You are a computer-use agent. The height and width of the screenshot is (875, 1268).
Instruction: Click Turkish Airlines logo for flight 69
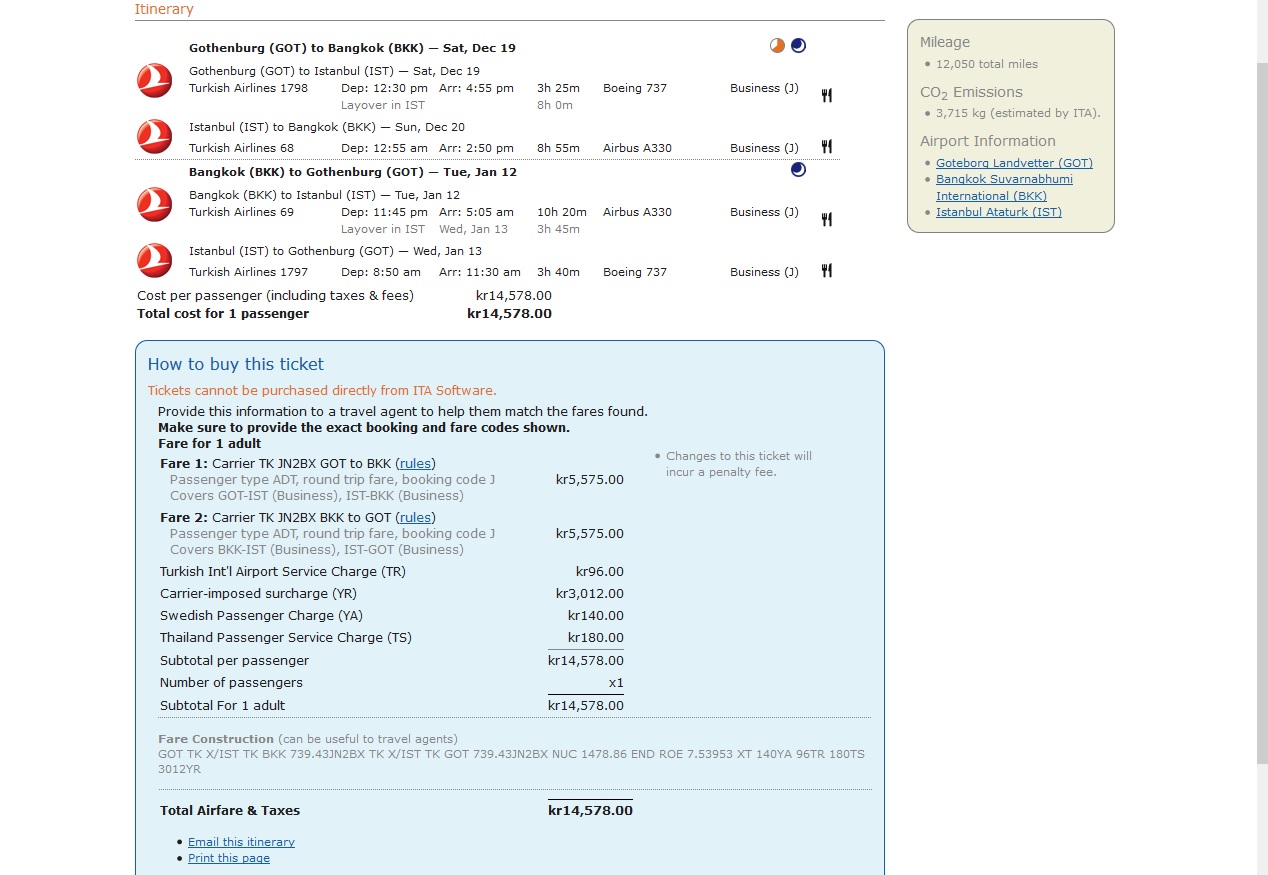pos(154,204)
